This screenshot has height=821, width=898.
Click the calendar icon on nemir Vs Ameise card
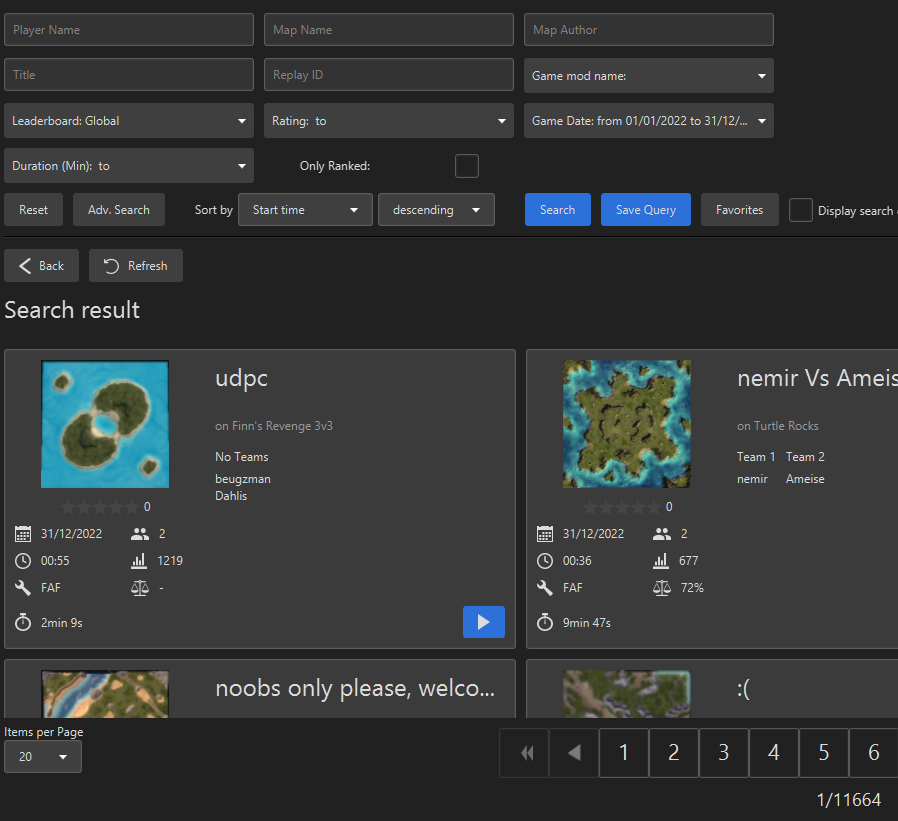[x=545, y=534]
